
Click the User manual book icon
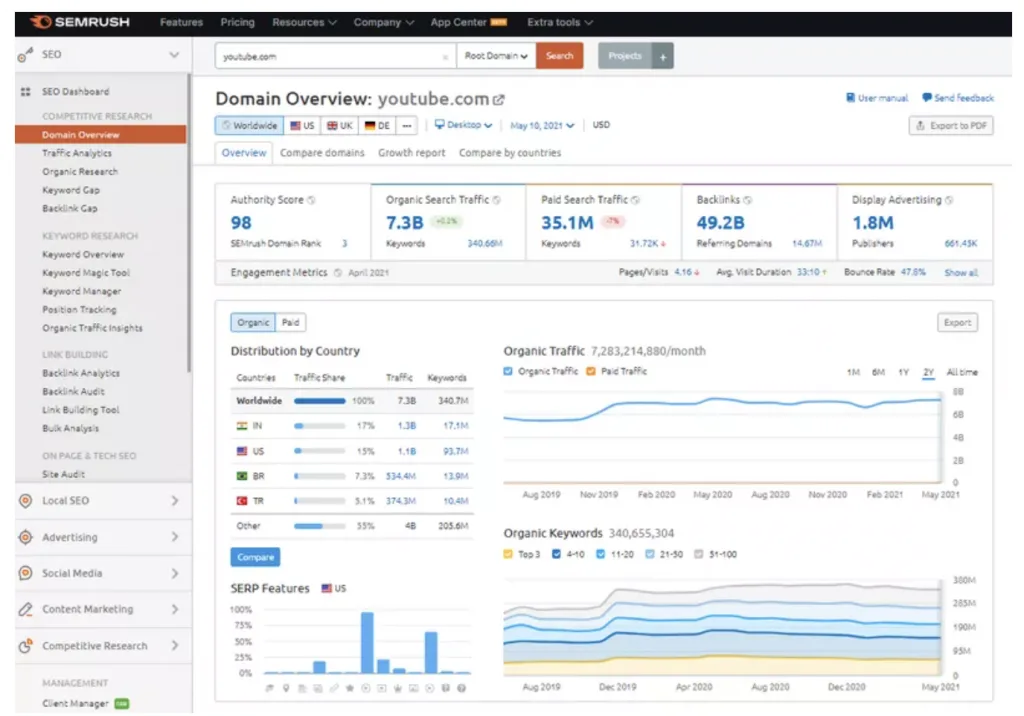point(850,98)
